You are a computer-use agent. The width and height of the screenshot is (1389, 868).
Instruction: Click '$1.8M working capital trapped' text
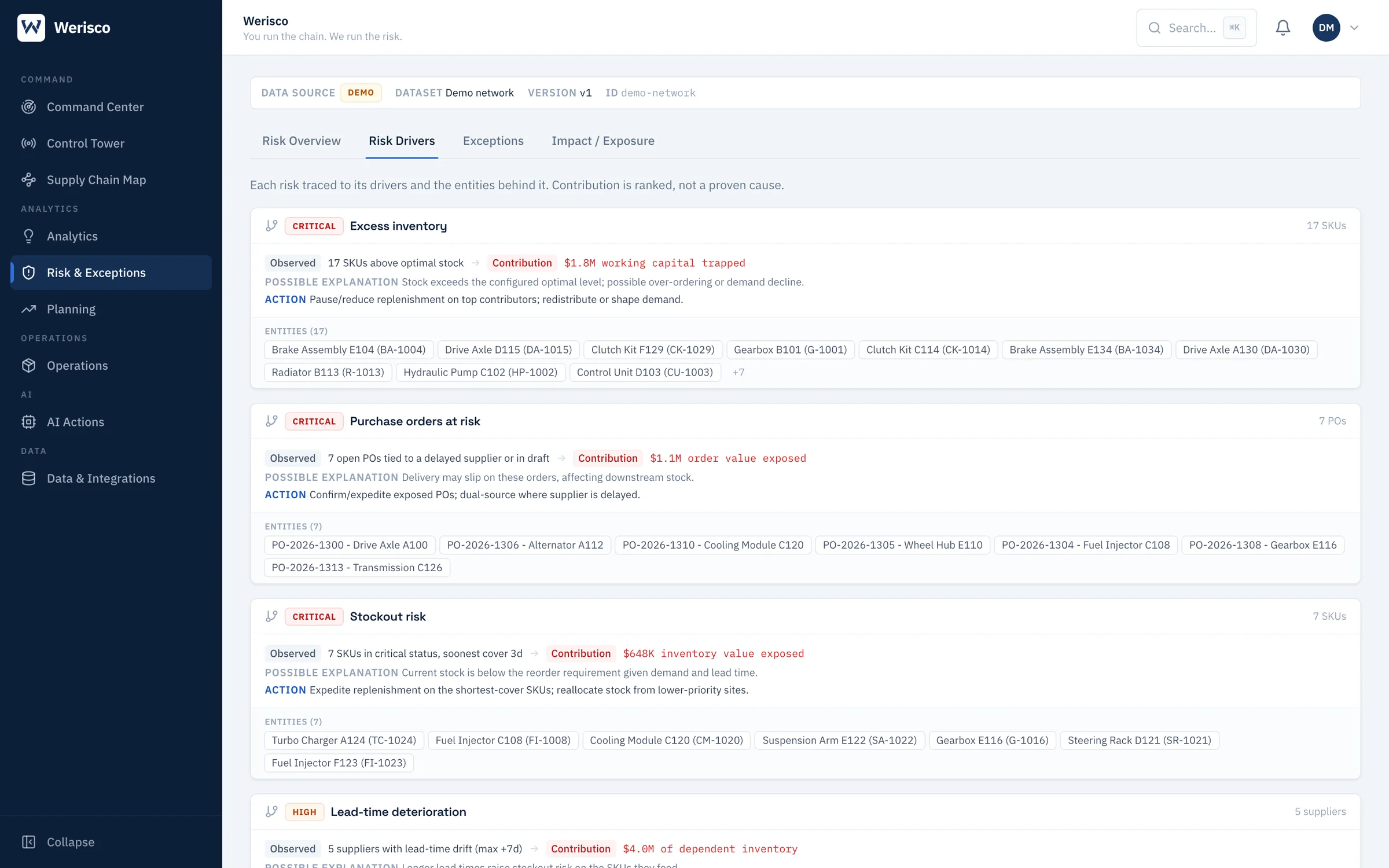click(655, 263)
